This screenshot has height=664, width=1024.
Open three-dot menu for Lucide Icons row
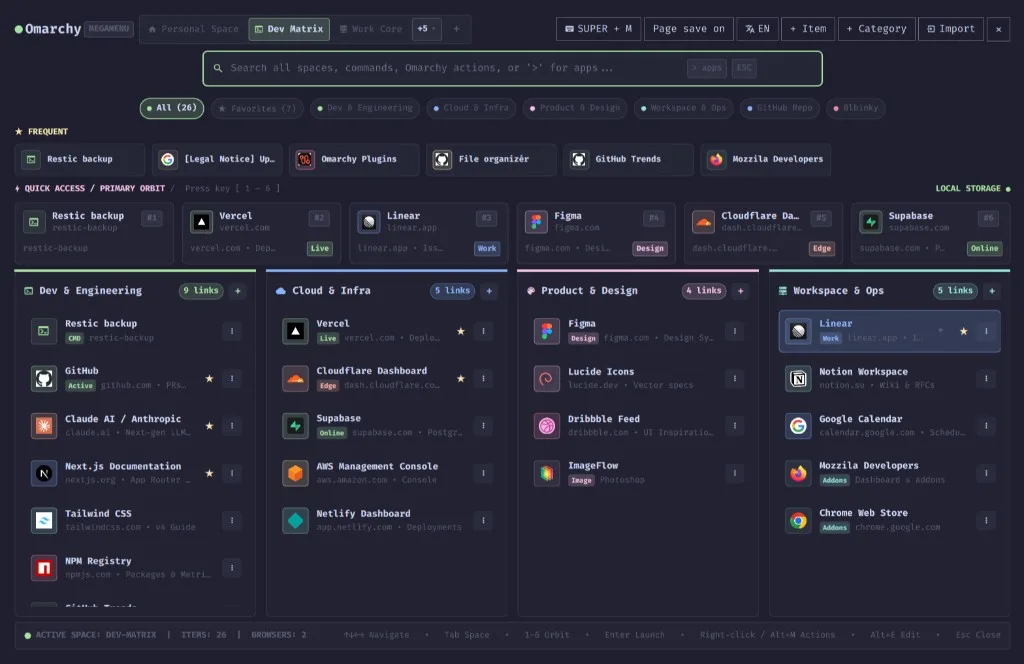[x=735, y=379]
